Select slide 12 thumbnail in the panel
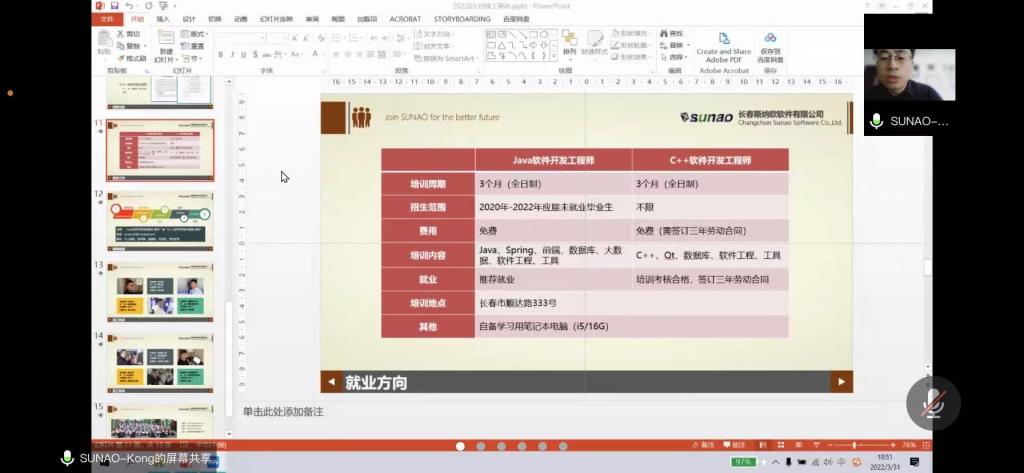The image size is (1024, 473). pyautogui.click(x=160, y=221)
